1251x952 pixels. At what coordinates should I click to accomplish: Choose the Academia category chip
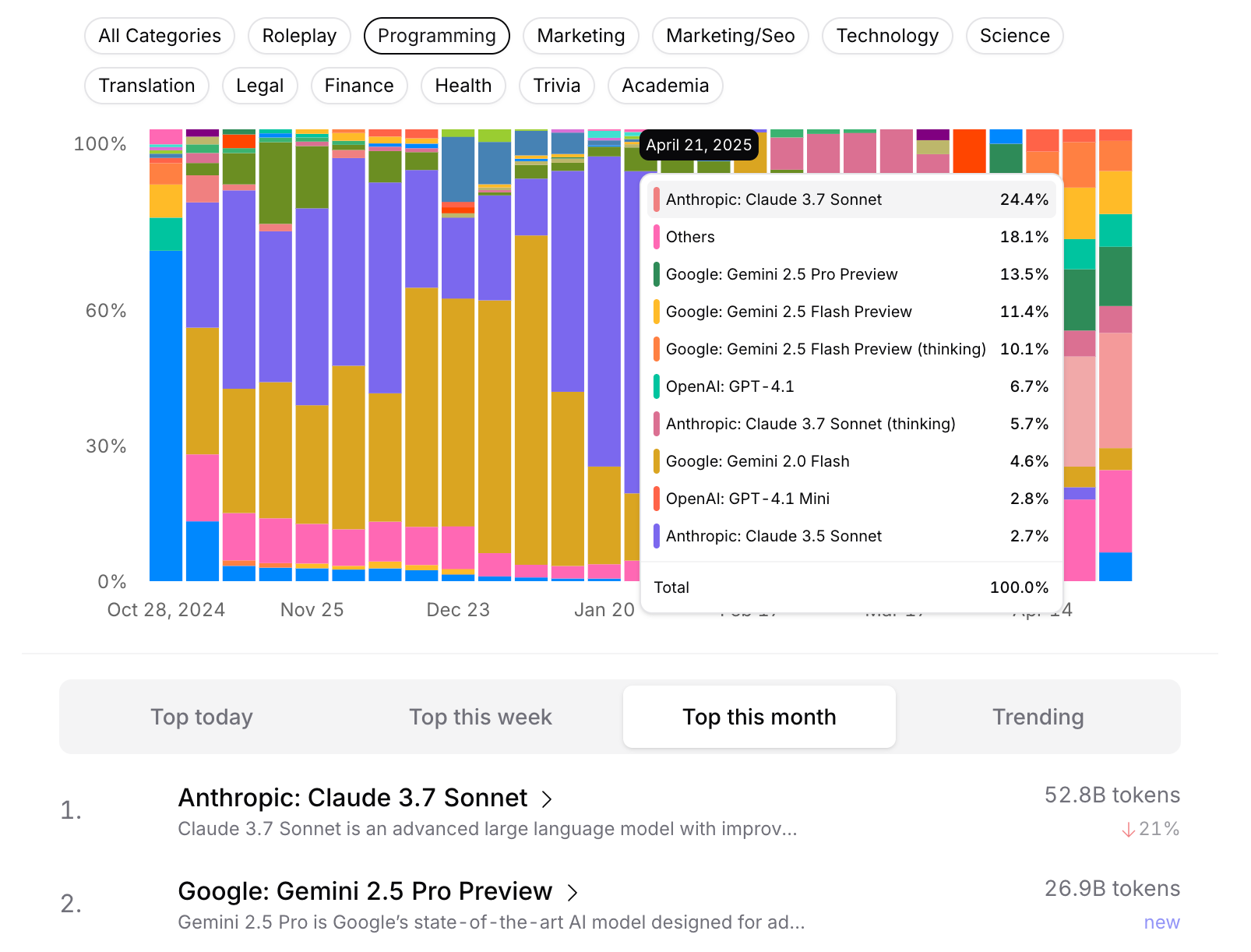(x=664, y=86)
